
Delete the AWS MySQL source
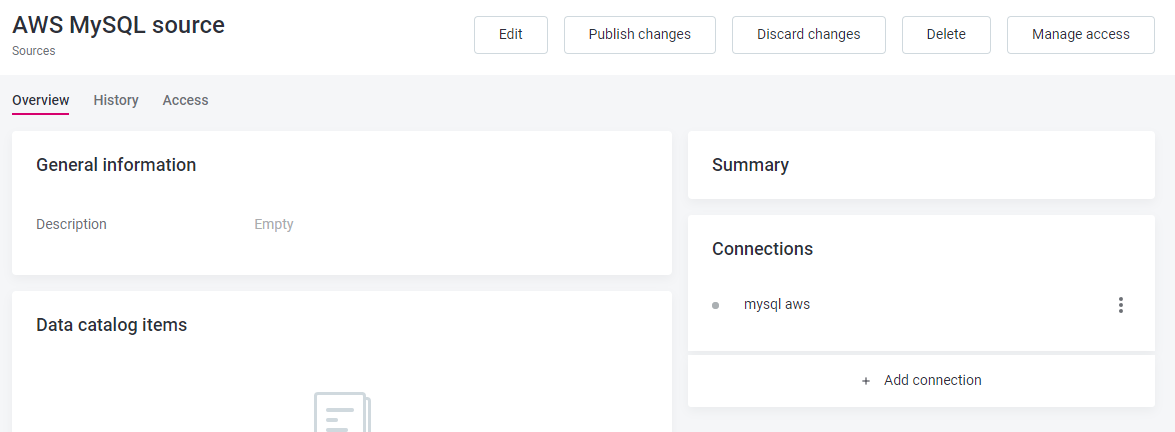[x=945, y=34]
